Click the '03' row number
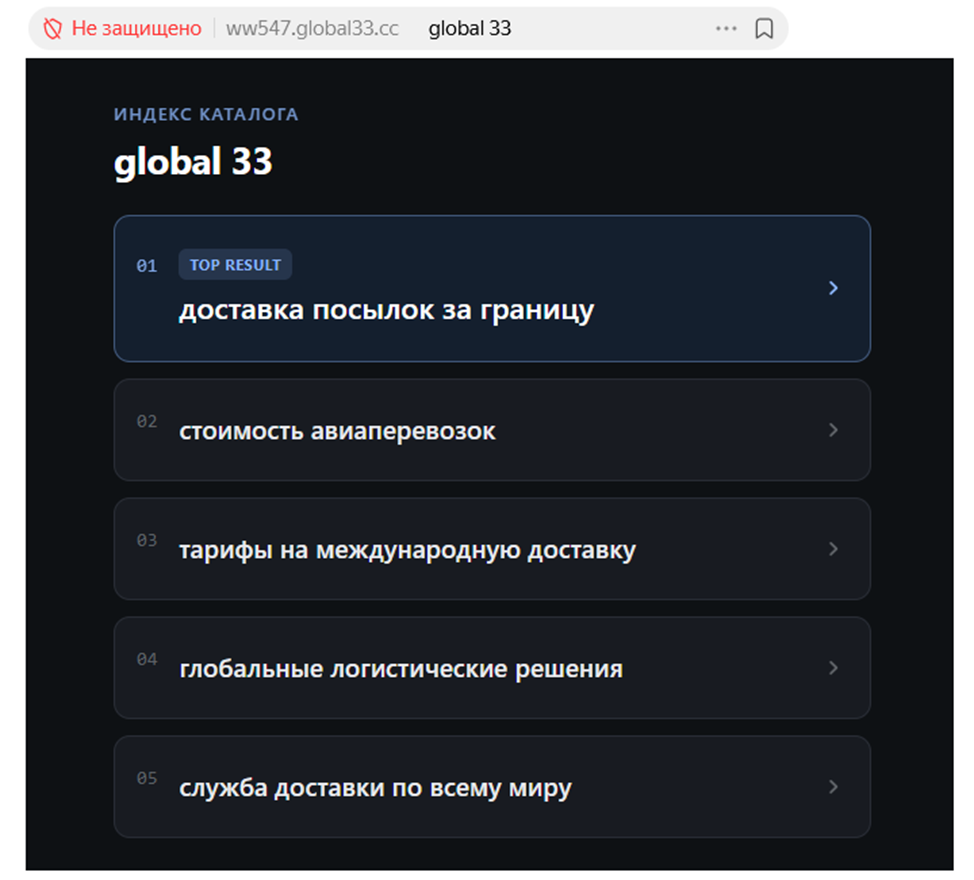974x880 pixels. pos(147,540)
